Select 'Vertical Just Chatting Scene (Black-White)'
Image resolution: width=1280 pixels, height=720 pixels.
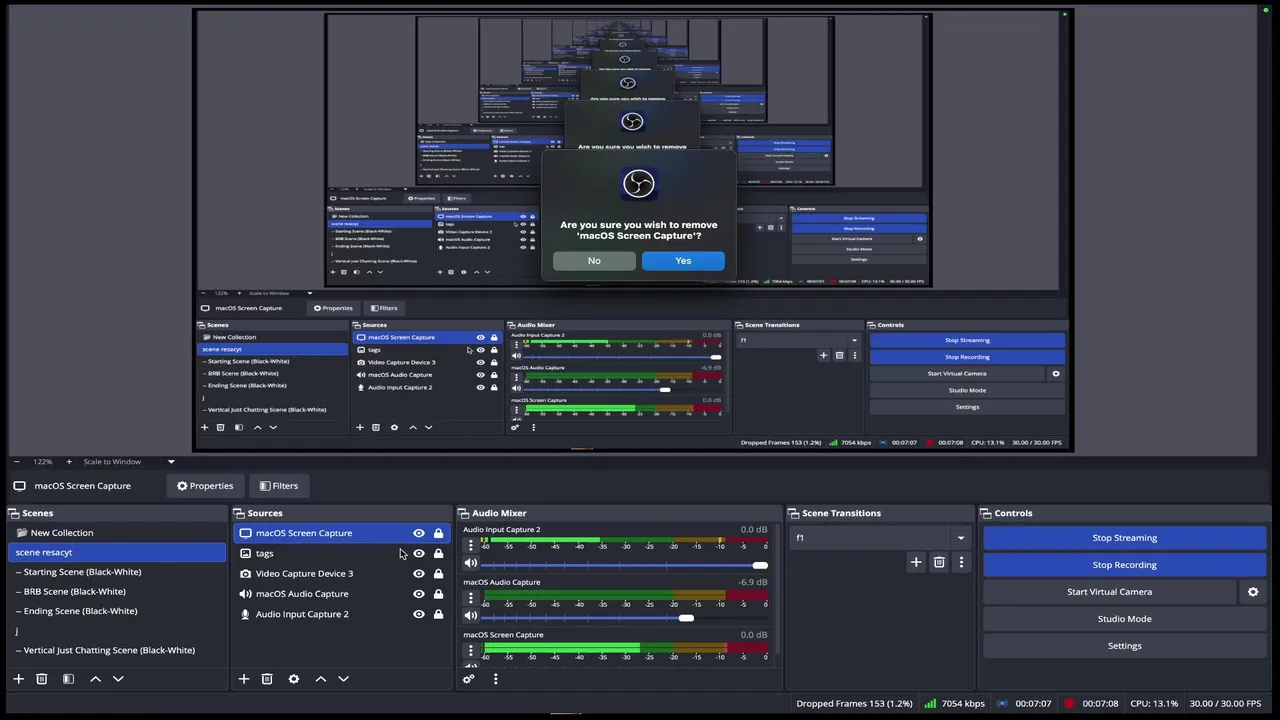click(x=117, y=650)
